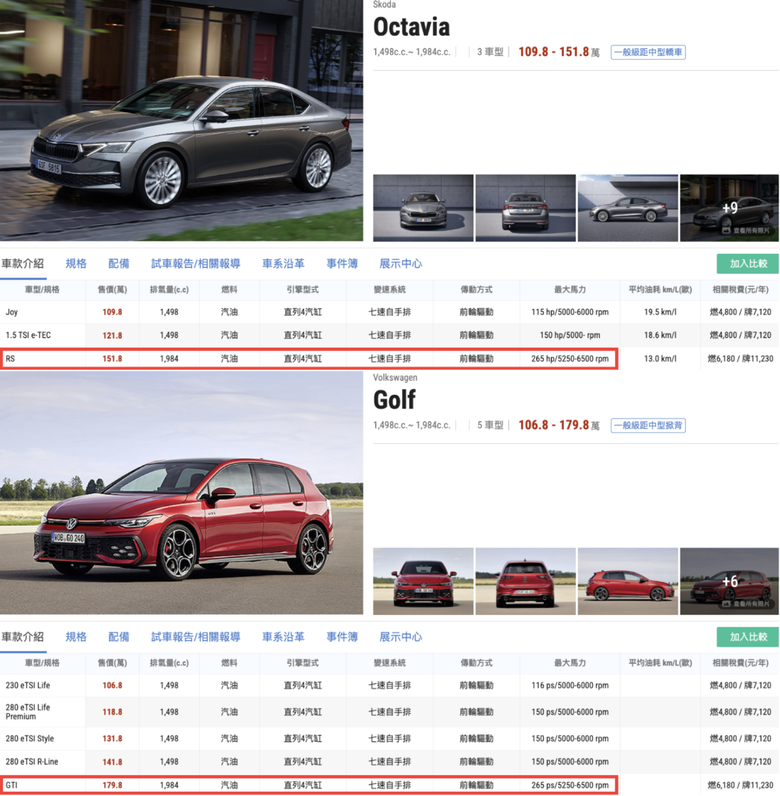Open Golf 試車報告/相關報導 tab

[196, 637]
